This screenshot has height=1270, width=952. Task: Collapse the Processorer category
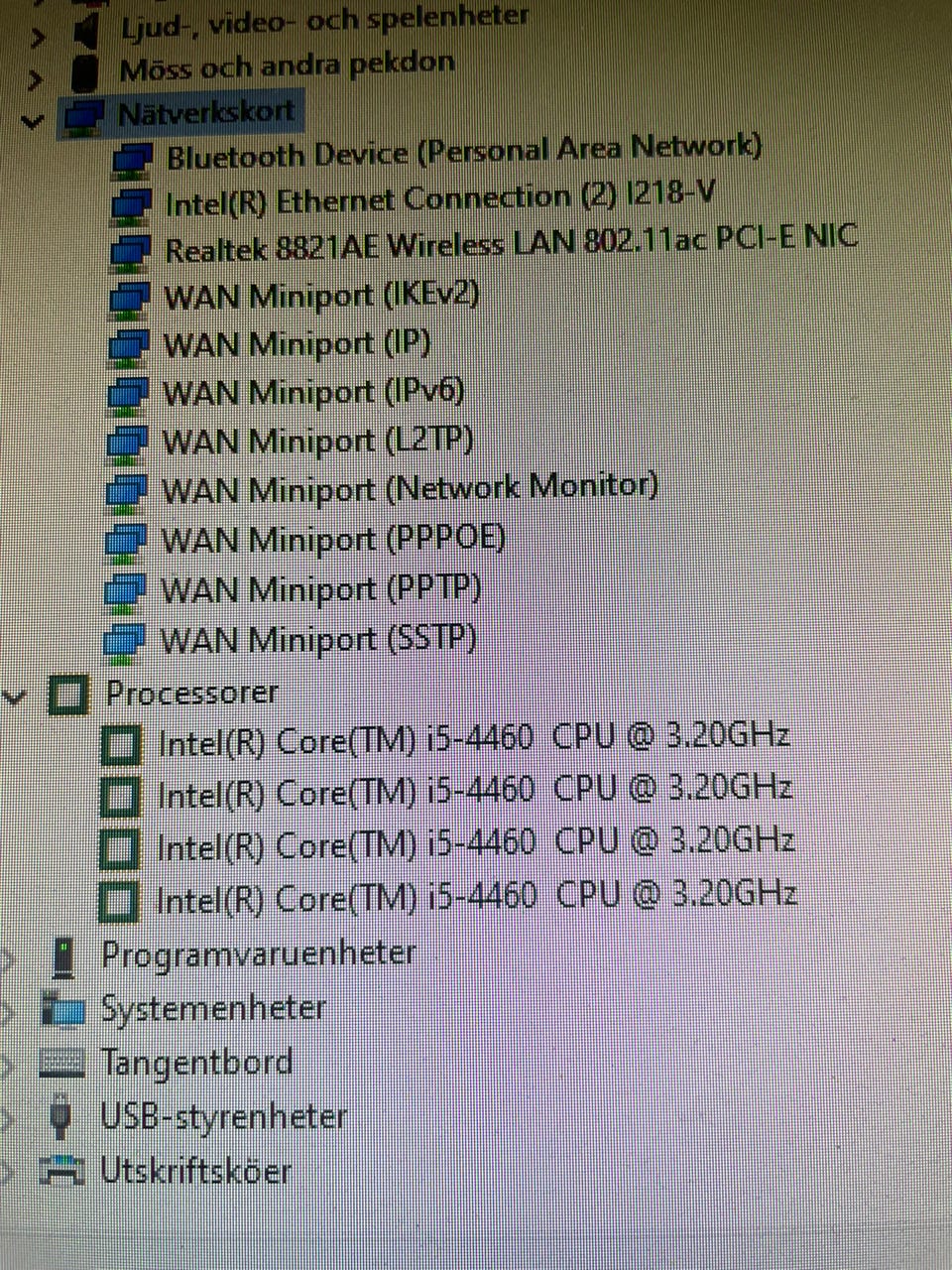tap(14, 697)
